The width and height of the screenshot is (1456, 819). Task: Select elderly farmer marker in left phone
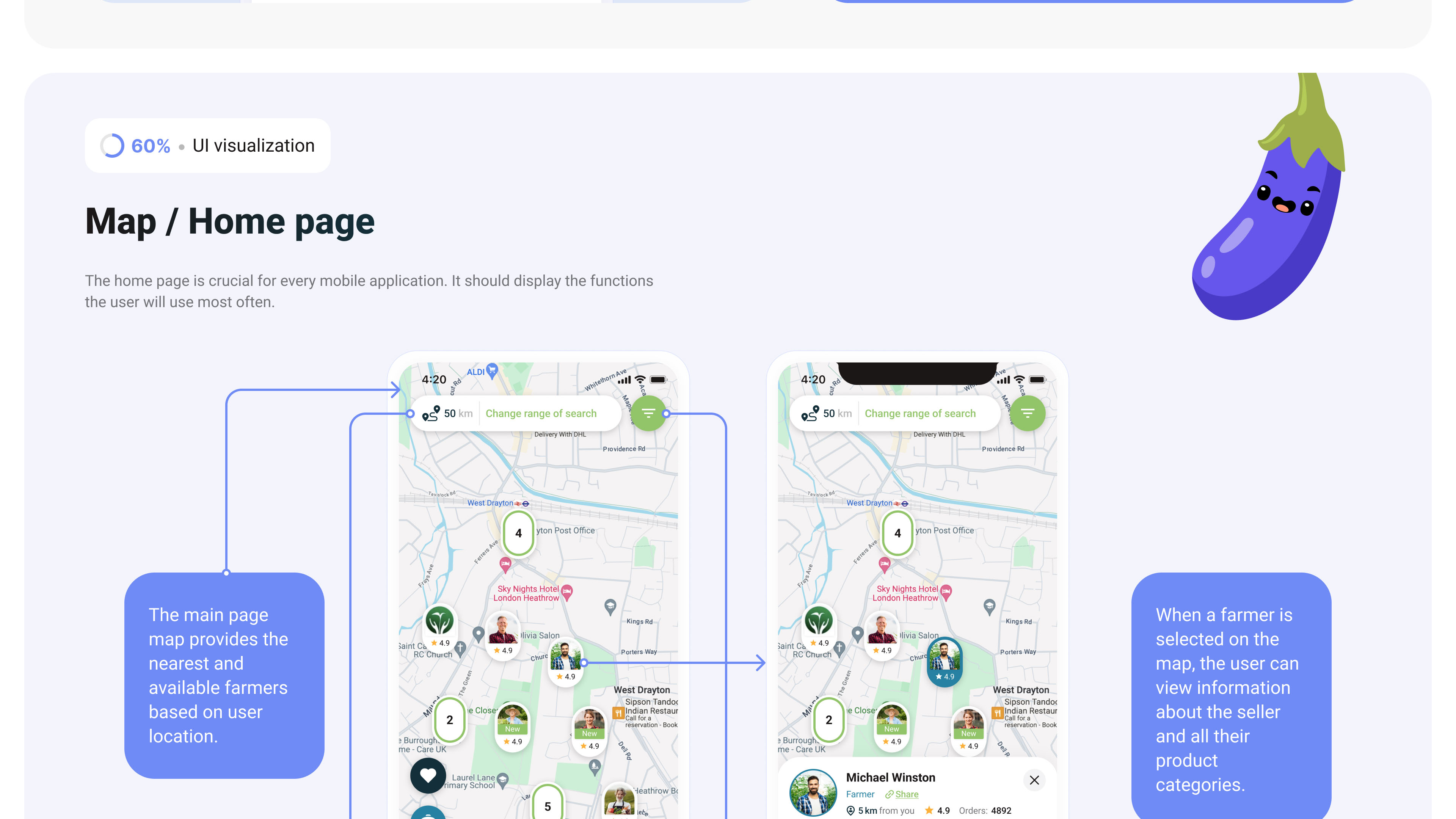503,635
